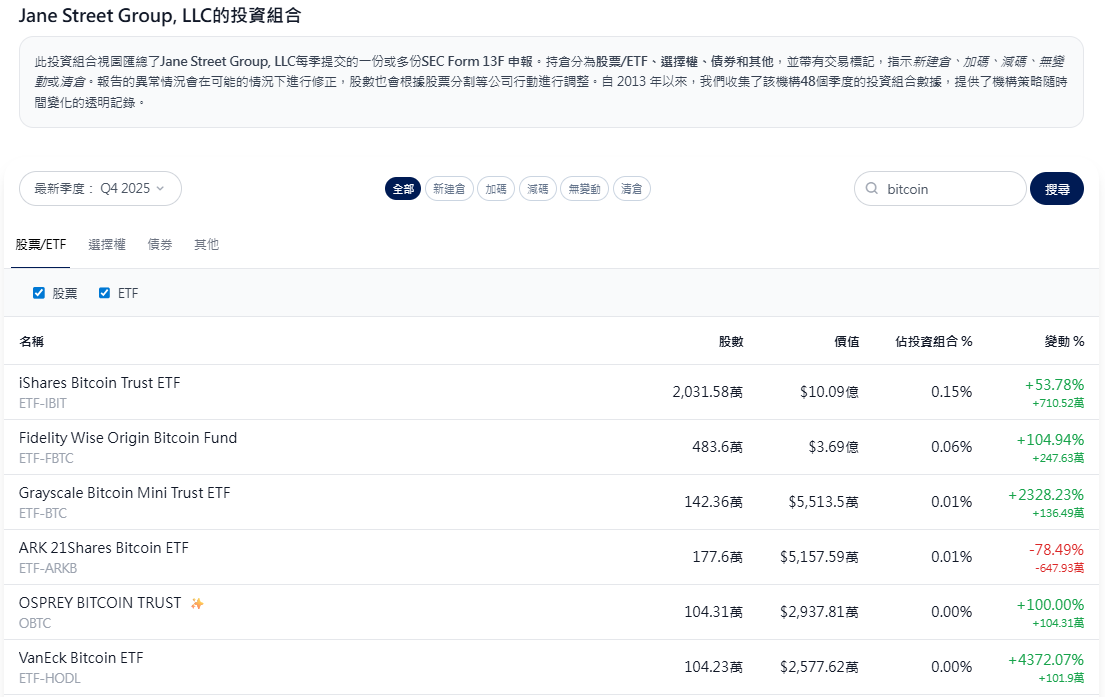Click the OBTC ticker label
The width and height of the screenshot is (1105, 697).
point(35,623)
